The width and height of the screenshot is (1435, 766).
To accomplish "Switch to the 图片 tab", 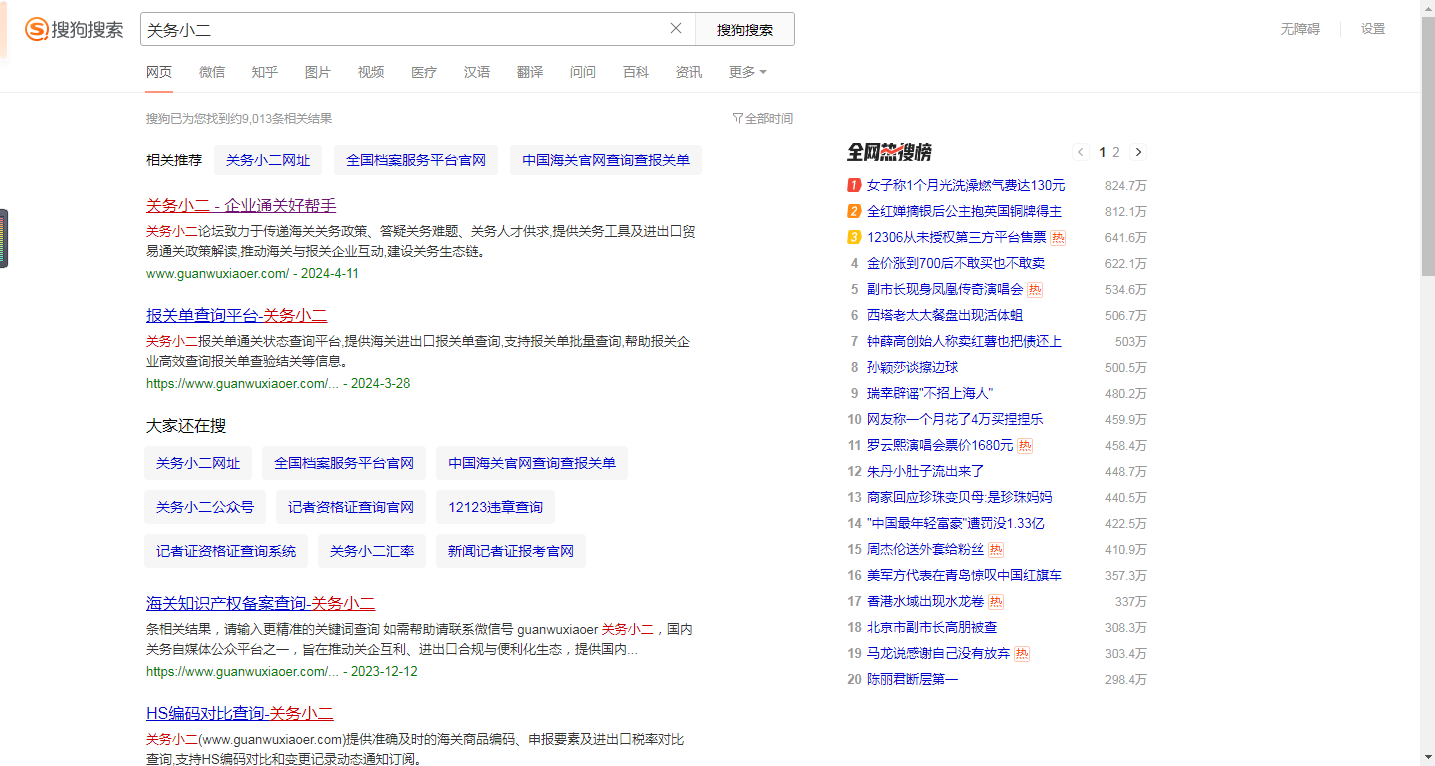I will click(x=318, y=72).
